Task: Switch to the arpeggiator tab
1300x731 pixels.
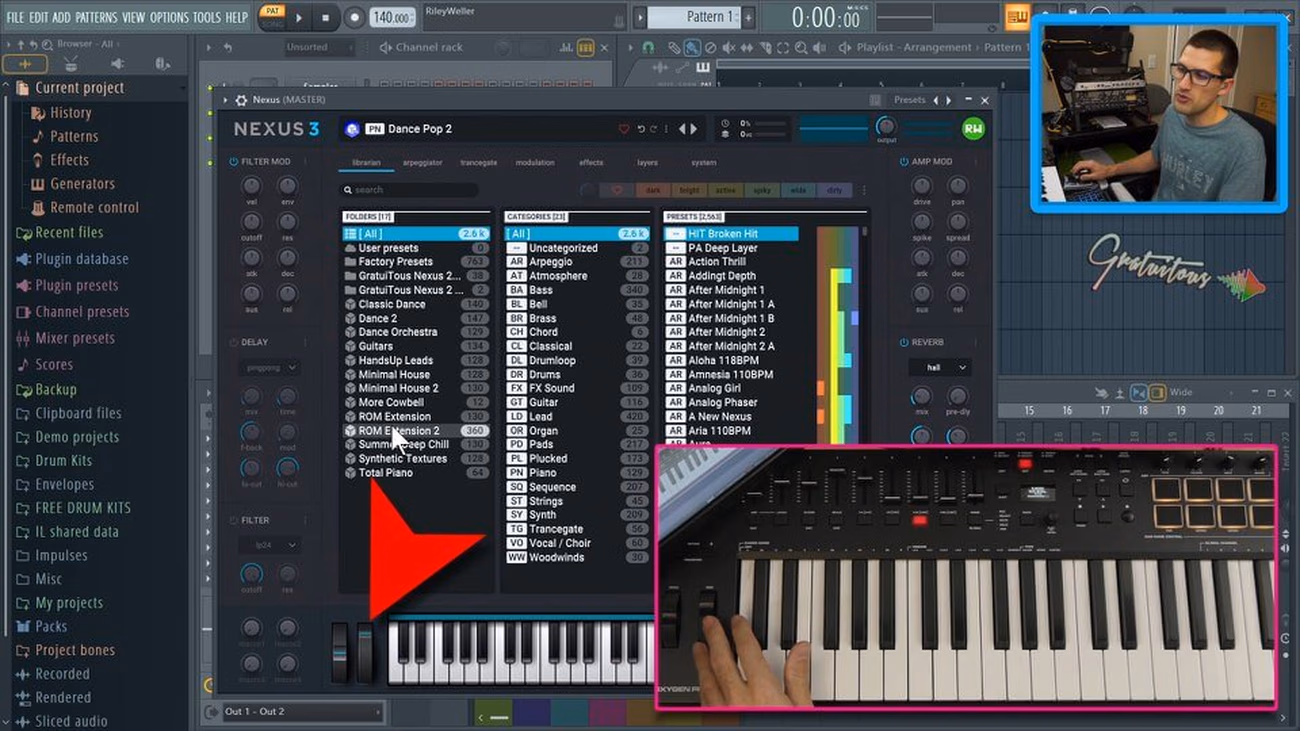Action: click(422, 162)
